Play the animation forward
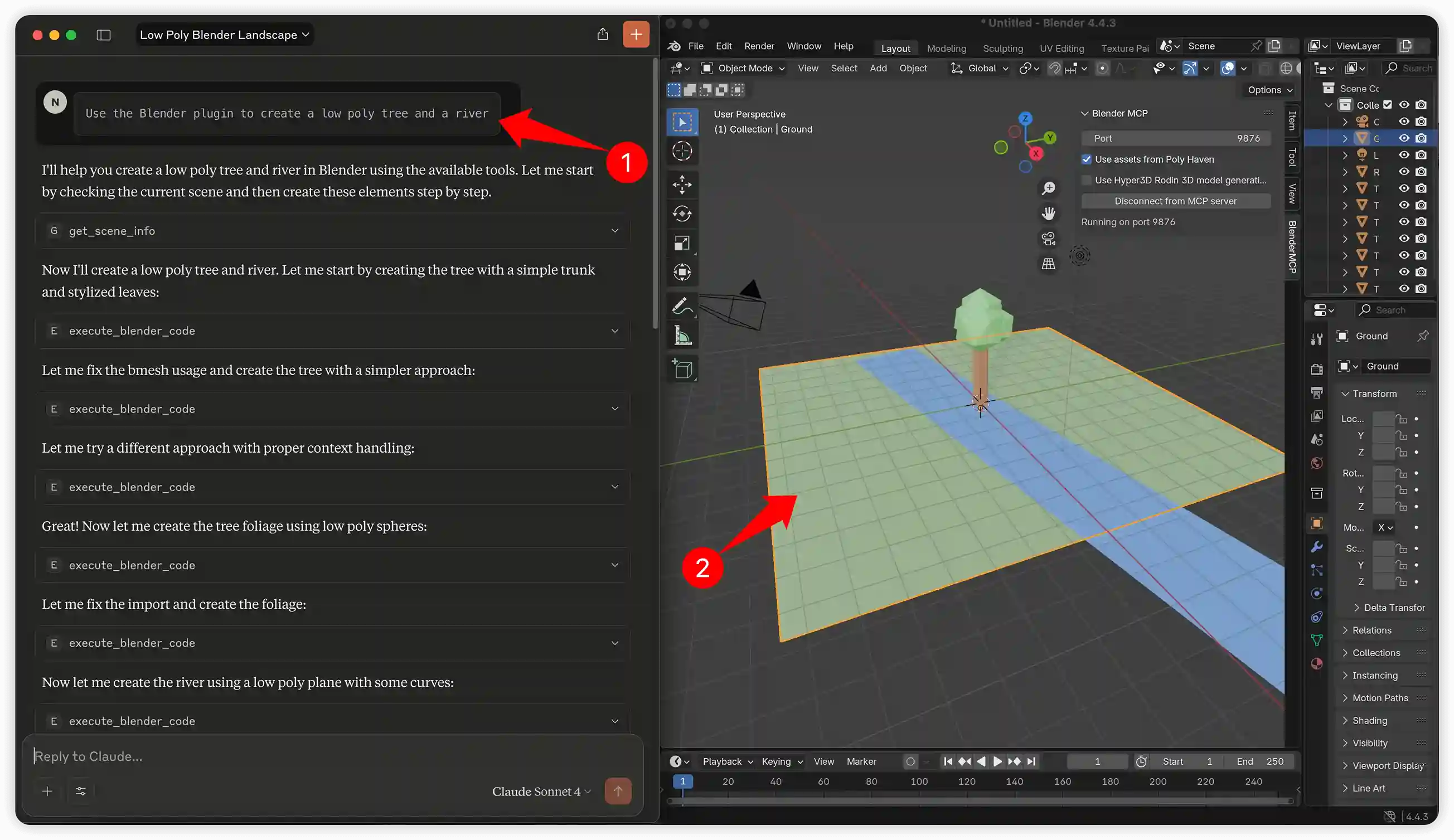Viewport: 1454px width, 840px height. click(x=997, y=761)
